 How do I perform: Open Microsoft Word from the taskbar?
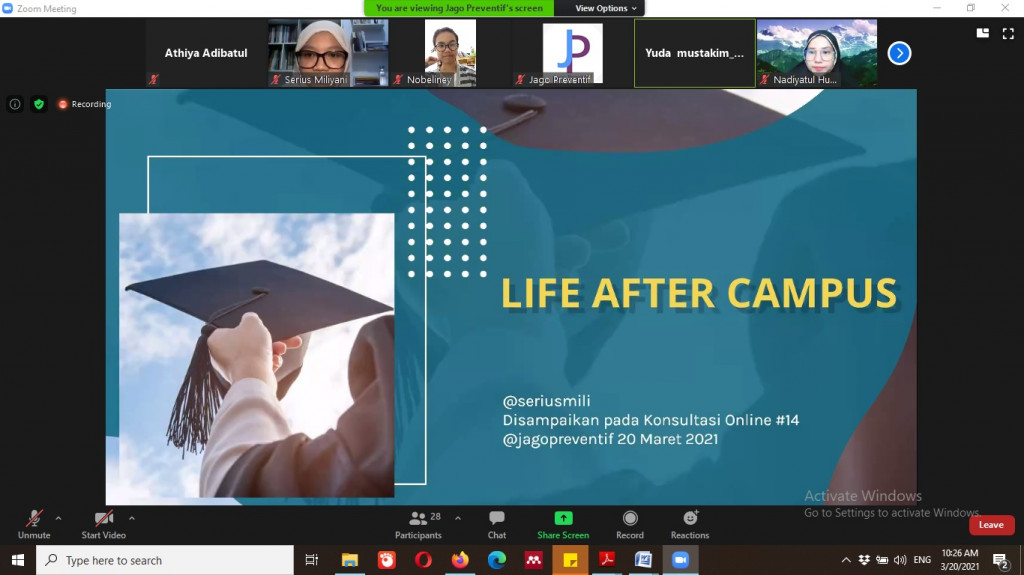pos(643,560)
